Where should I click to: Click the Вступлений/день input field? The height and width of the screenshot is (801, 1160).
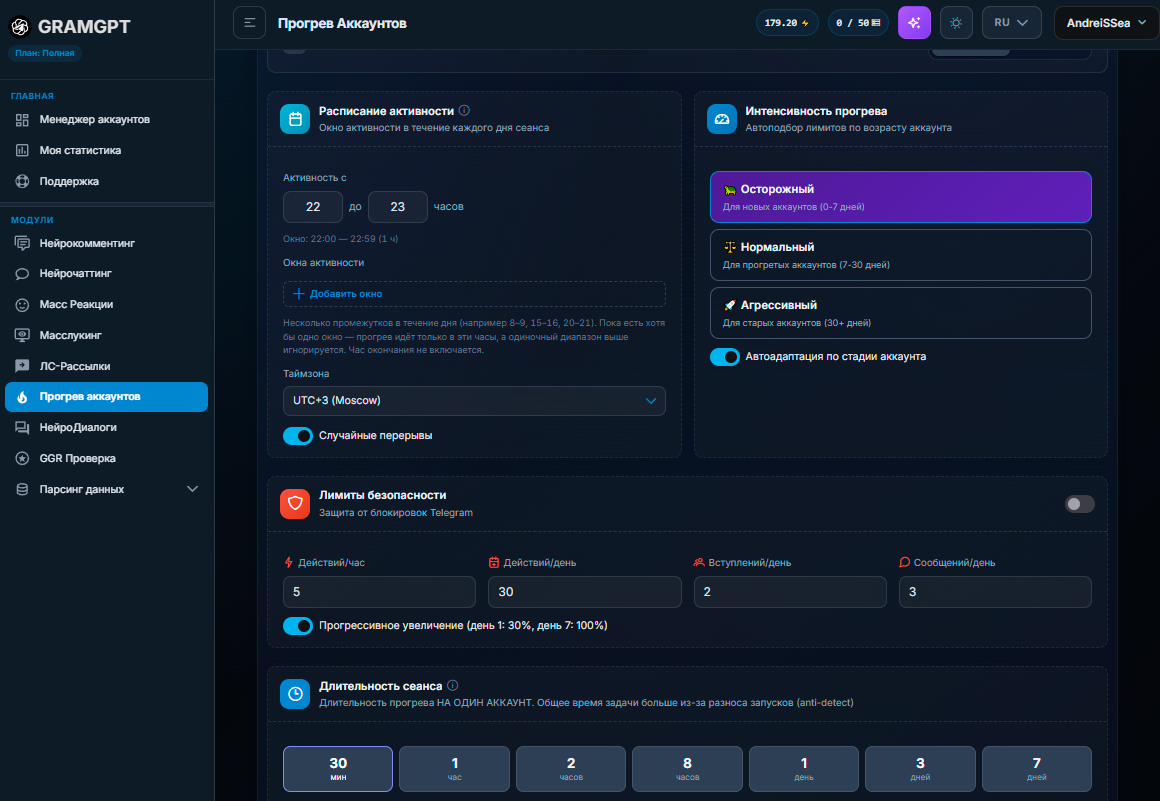click(x=790, y=592)
